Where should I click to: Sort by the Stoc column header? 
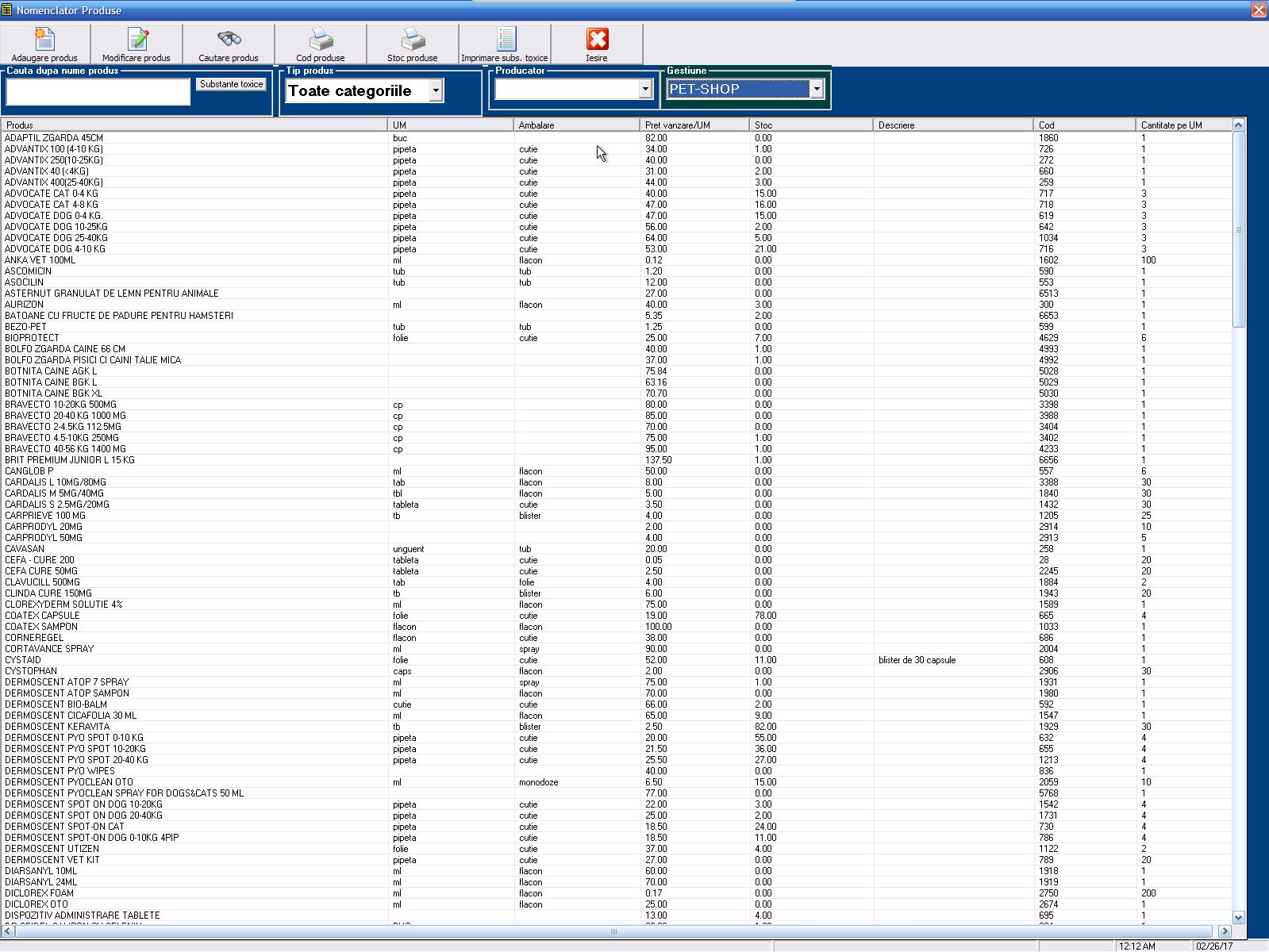click(811, 125)
